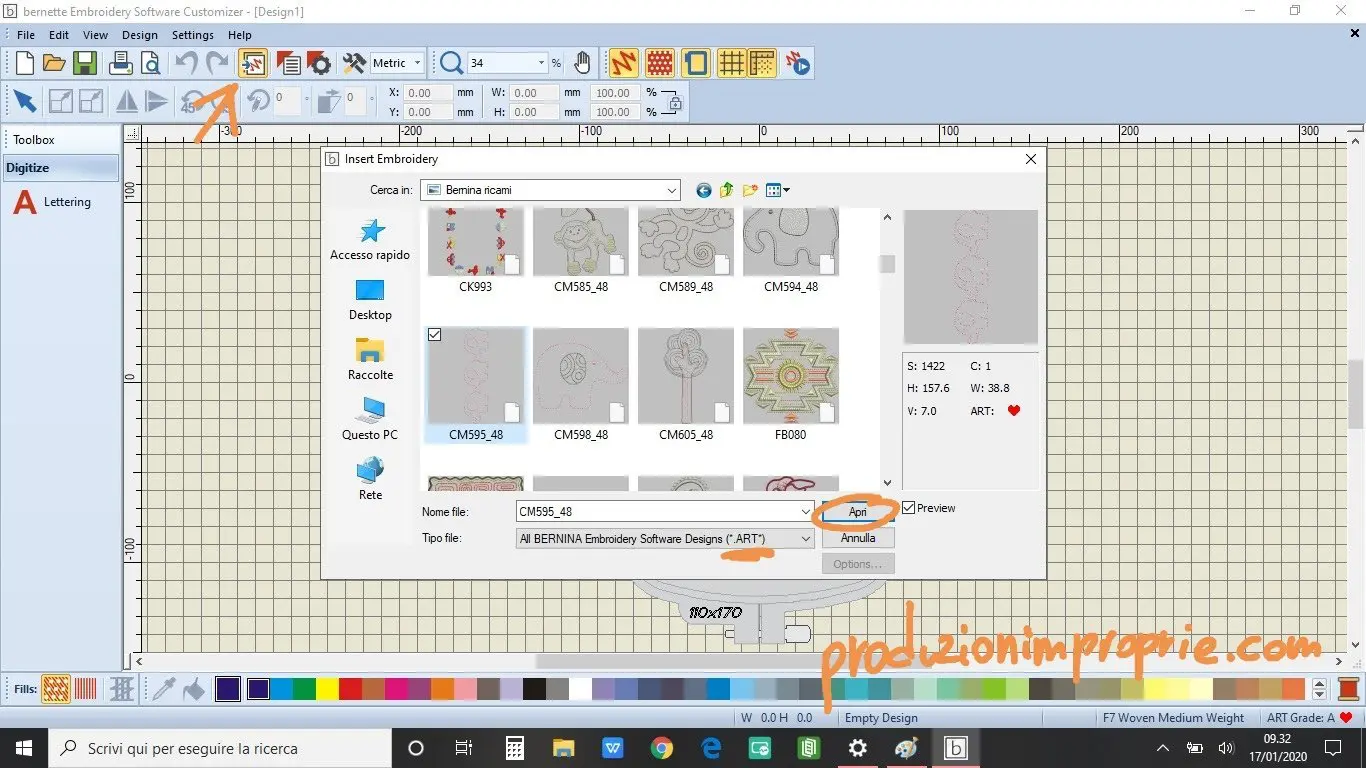Click the Mirror Horizontal icon

127,101
